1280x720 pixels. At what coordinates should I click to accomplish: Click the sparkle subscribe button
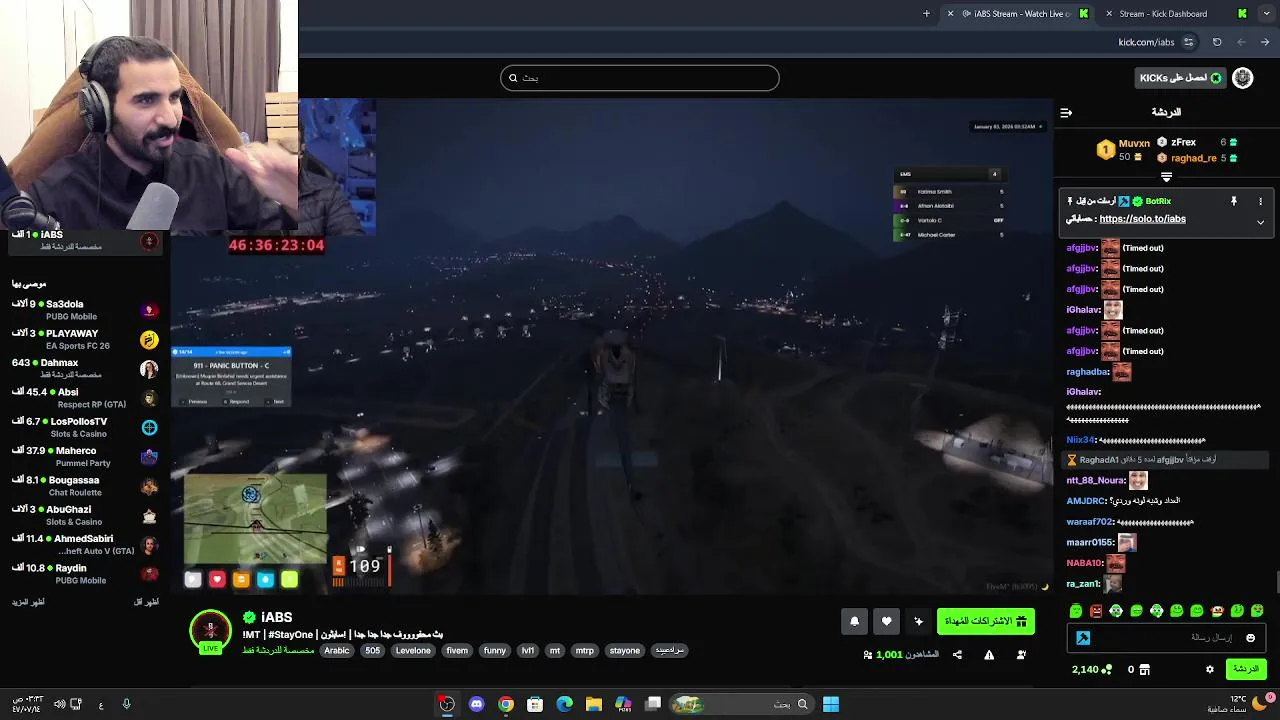coord(918,622)
